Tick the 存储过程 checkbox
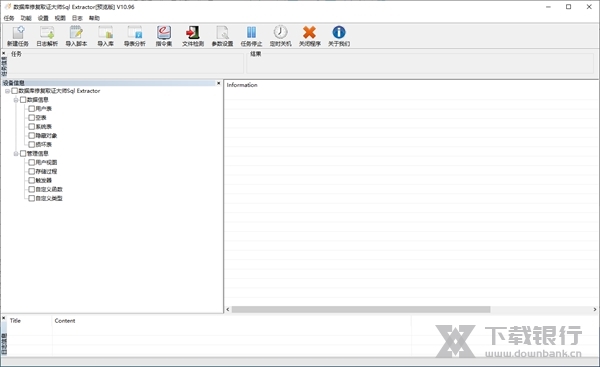 (x=32, y=171)
